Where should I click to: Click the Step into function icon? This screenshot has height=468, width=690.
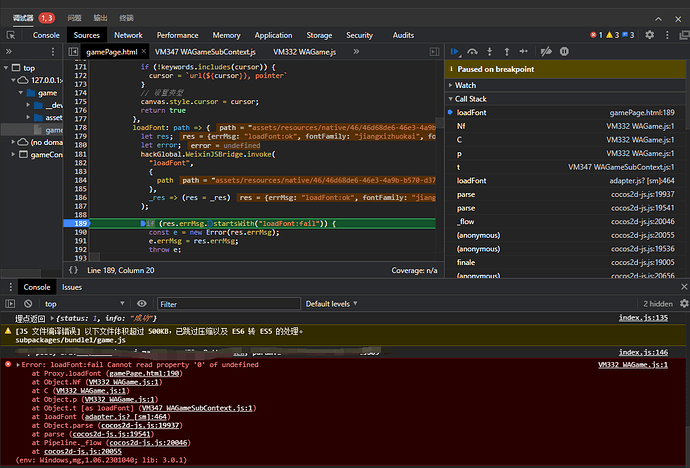[490, 51]
